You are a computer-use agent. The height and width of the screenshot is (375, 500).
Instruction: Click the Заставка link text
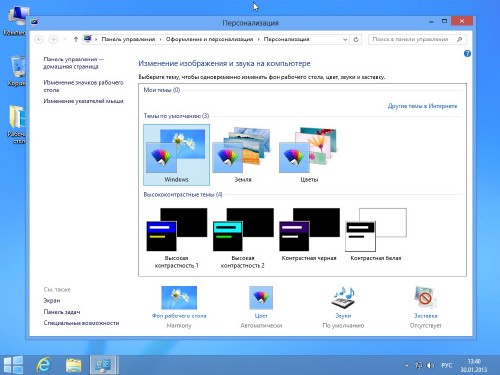425,316
